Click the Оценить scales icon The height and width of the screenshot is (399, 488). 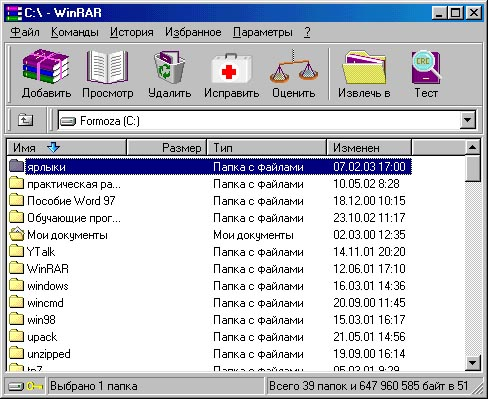294,67
